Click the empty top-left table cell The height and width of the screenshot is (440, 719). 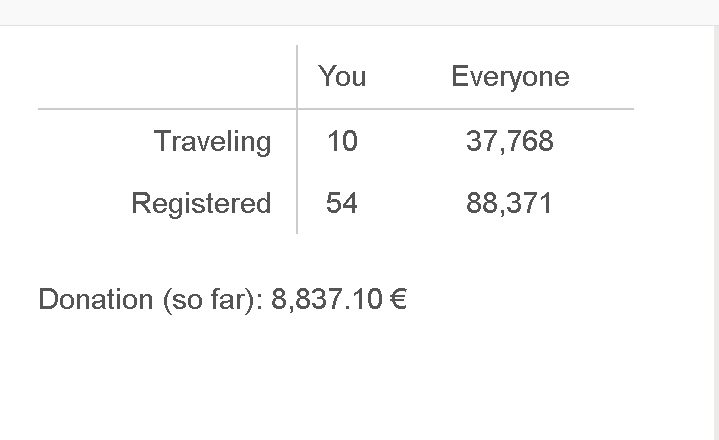coord(167,77)
